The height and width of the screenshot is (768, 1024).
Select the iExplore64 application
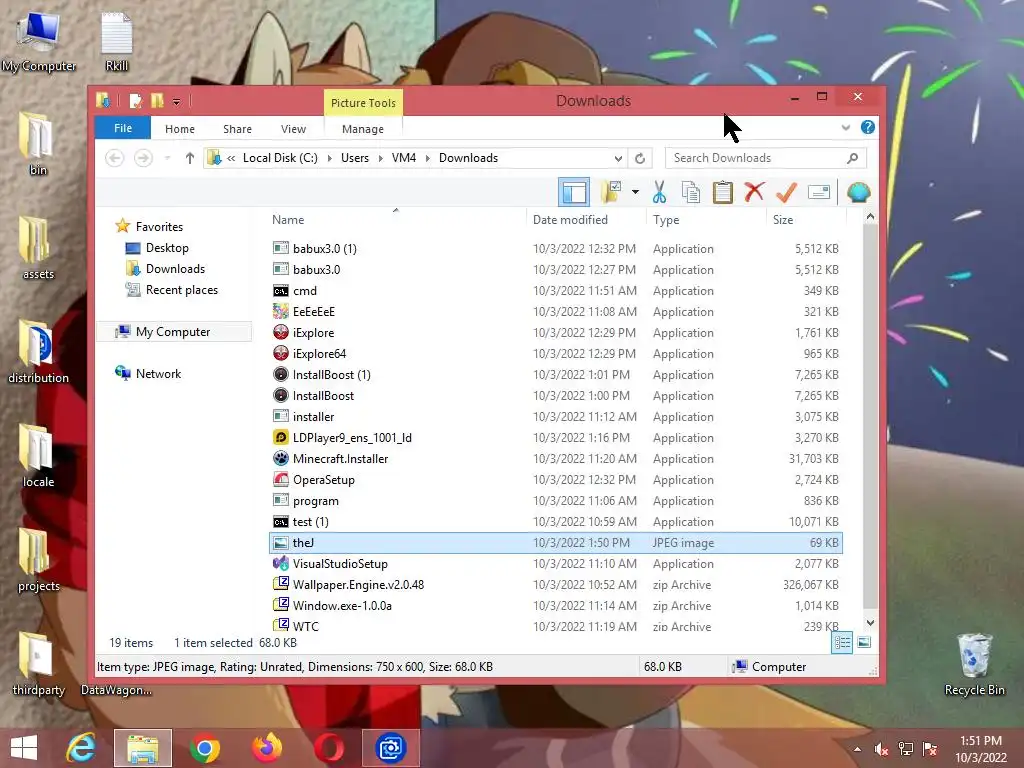319,354
